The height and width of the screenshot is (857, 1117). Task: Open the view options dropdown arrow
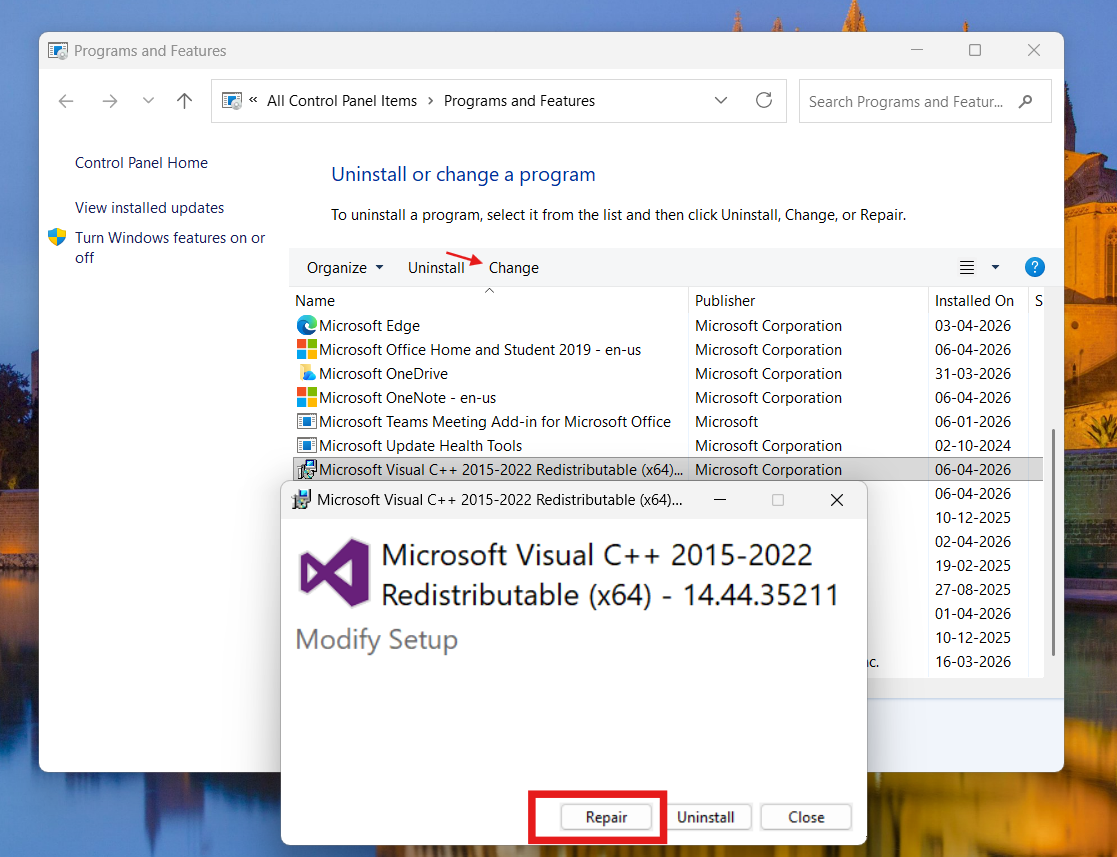994,267
